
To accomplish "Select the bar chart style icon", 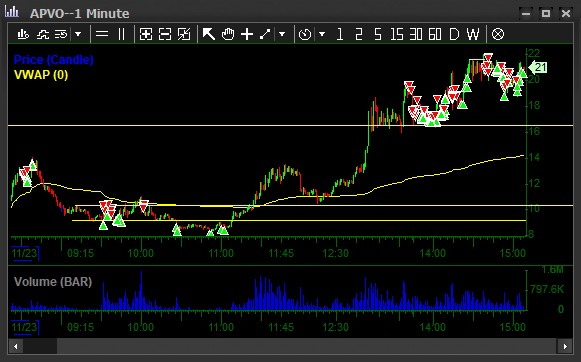I will (x=23, y=34).
